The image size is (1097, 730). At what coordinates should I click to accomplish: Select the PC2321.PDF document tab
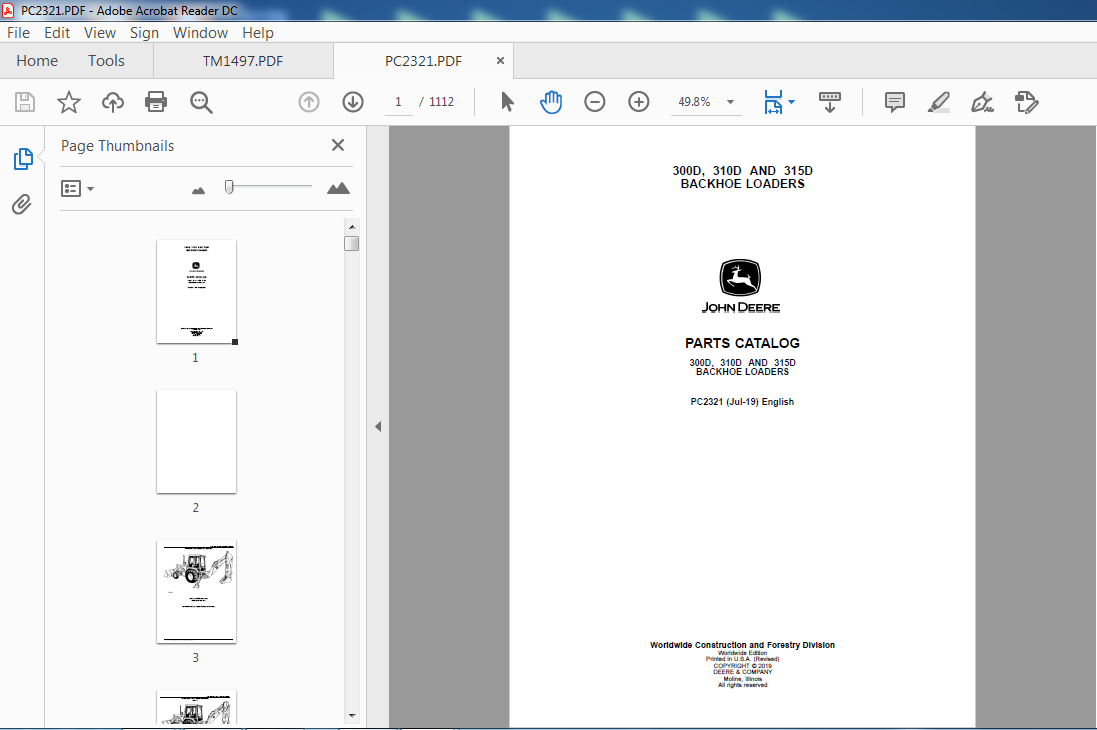point(423,61)
